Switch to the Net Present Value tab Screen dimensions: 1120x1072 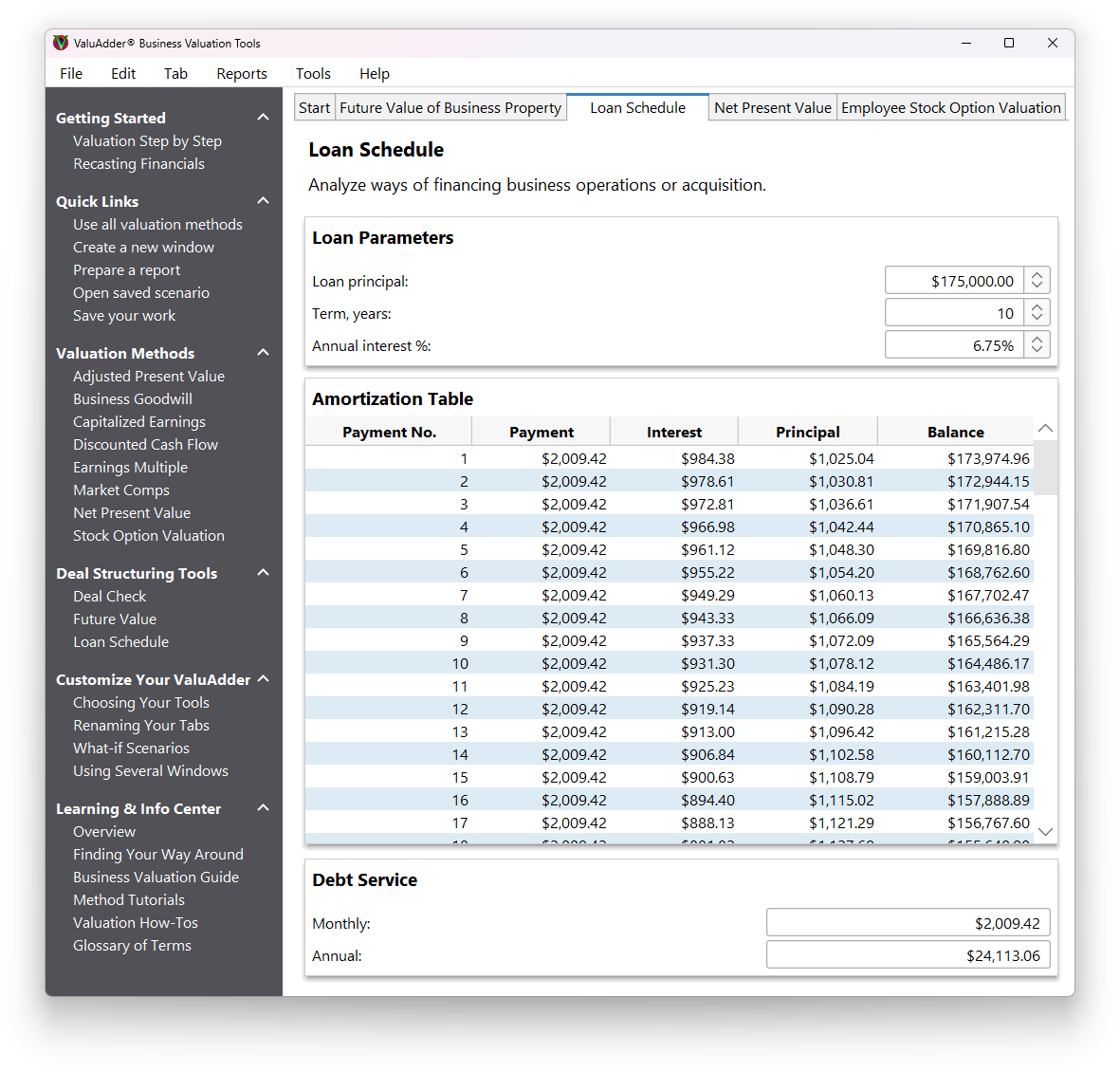pyautogui.click(x=772, y=108)
